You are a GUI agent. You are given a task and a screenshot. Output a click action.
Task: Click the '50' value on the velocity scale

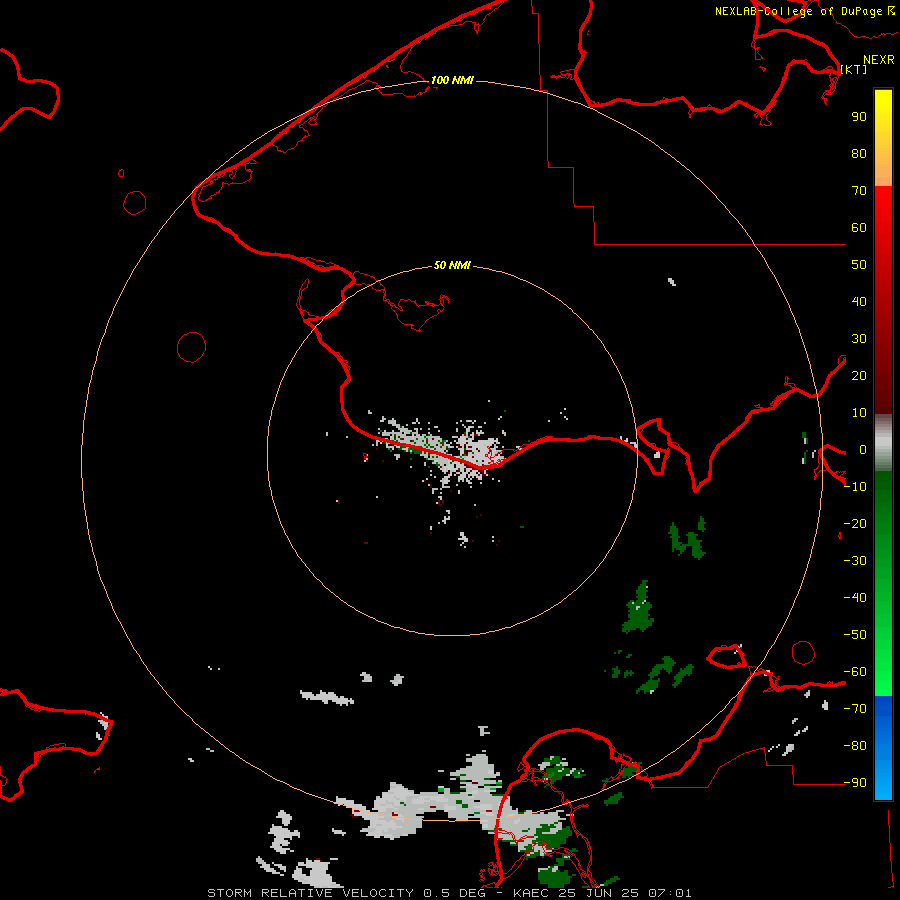click(859, 265)
